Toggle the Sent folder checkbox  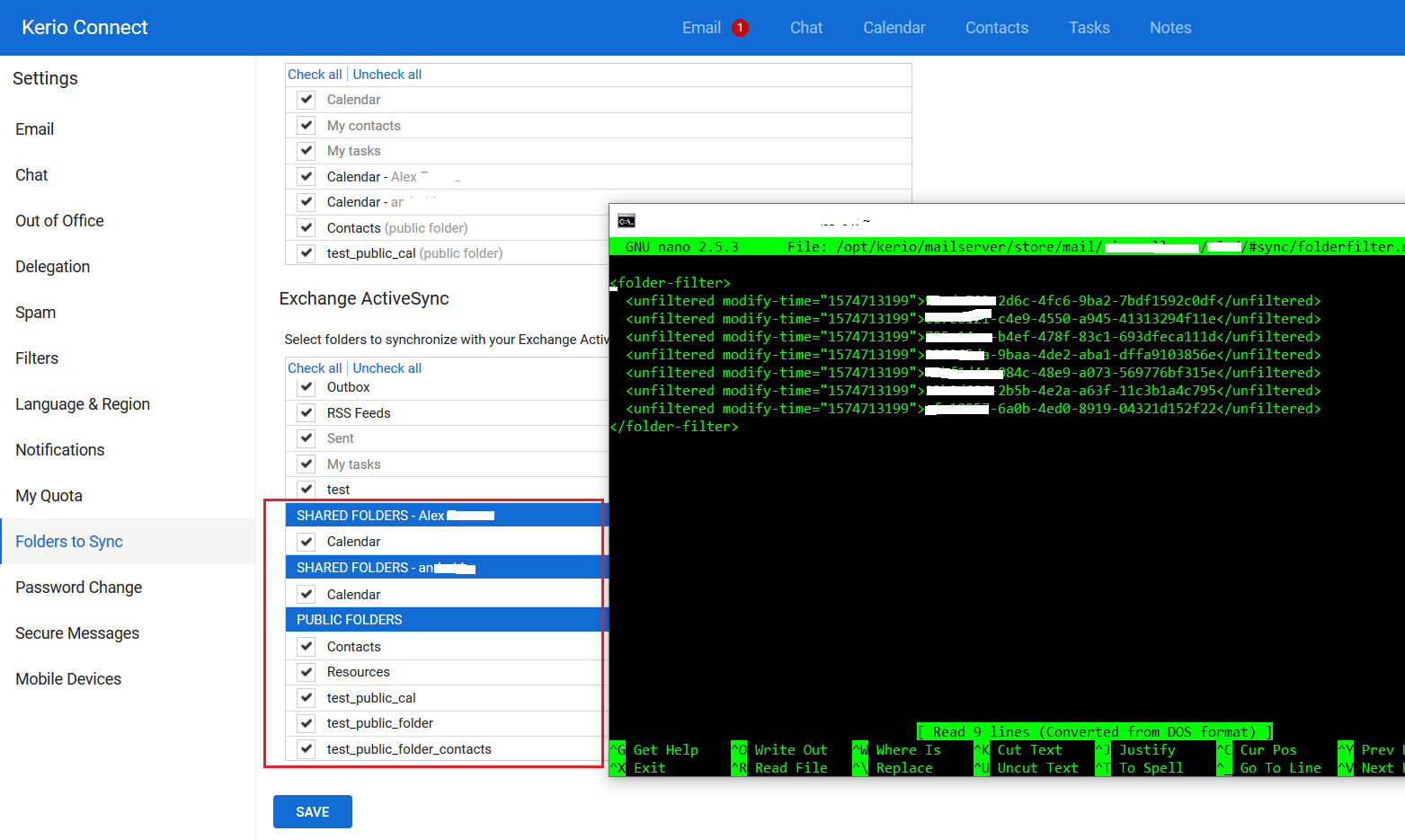click(307, 438)
